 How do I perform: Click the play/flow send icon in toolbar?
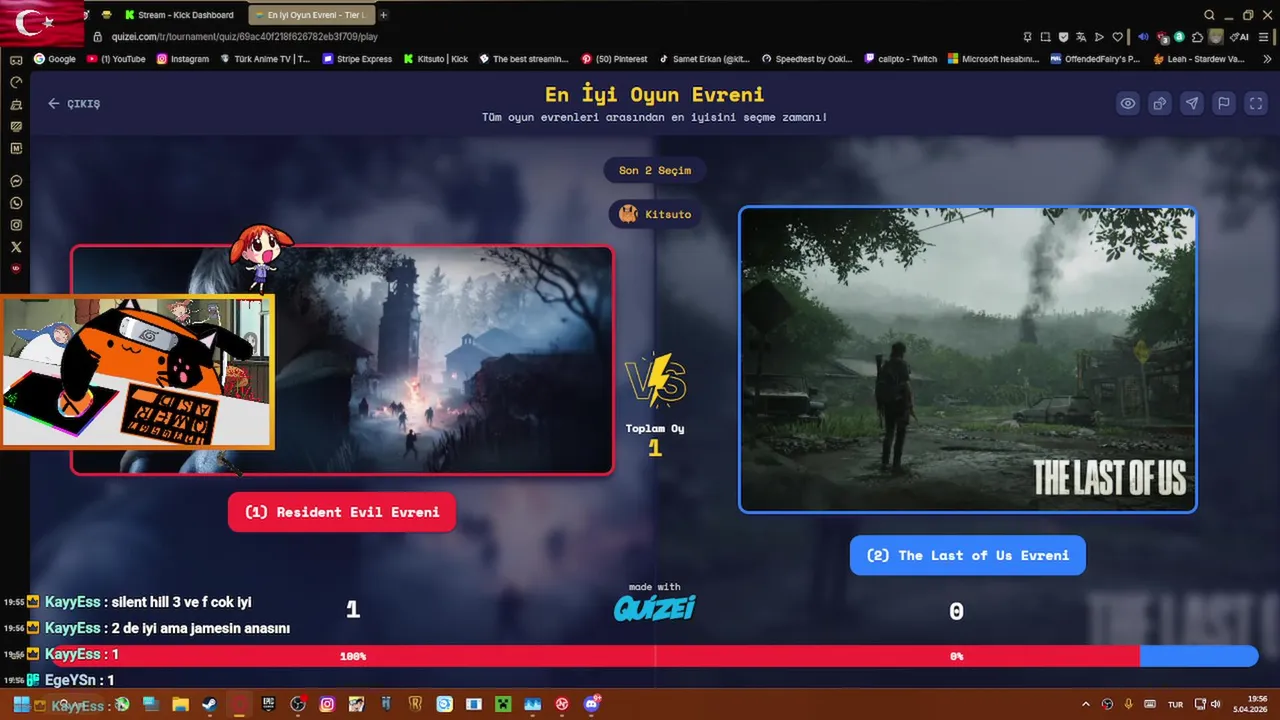(x=1099, y=37)
